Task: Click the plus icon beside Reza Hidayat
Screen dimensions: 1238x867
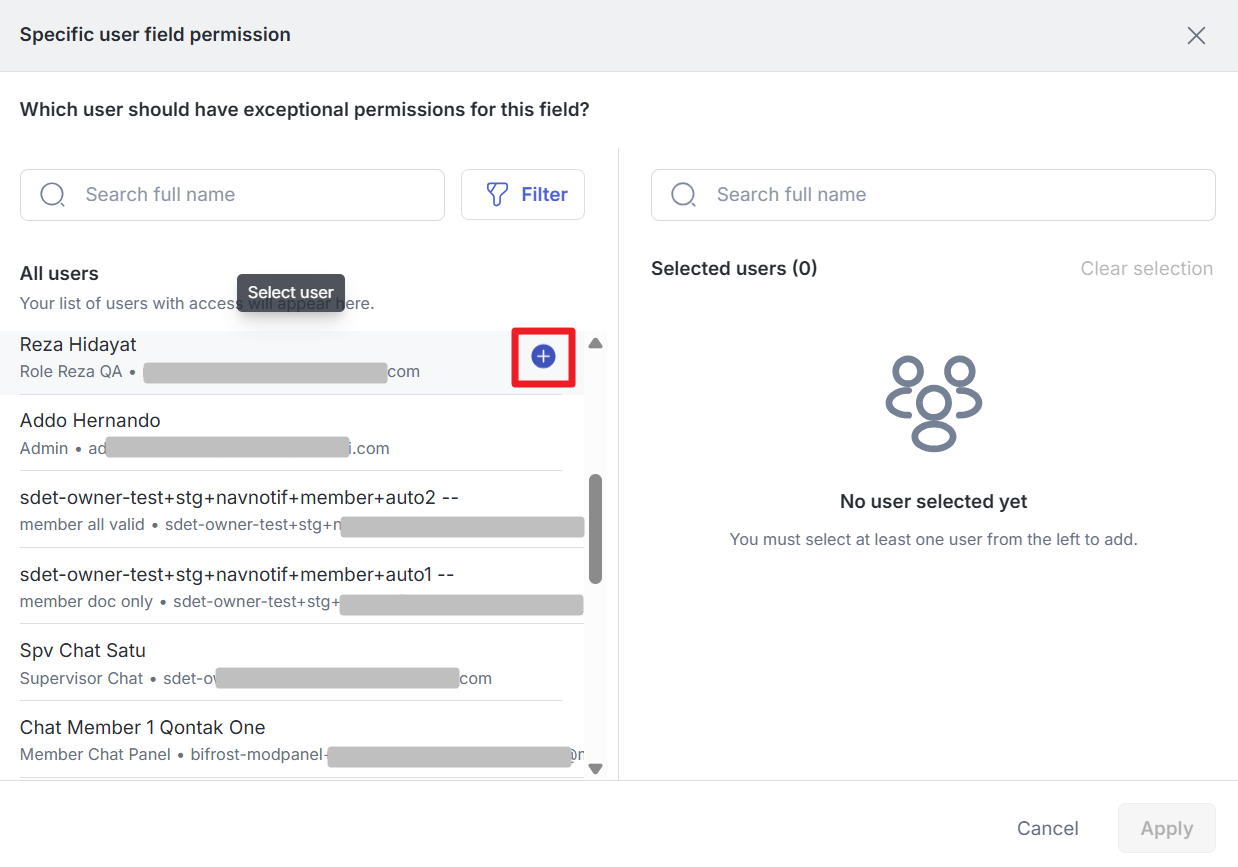Action: click(x=543, y=356)
